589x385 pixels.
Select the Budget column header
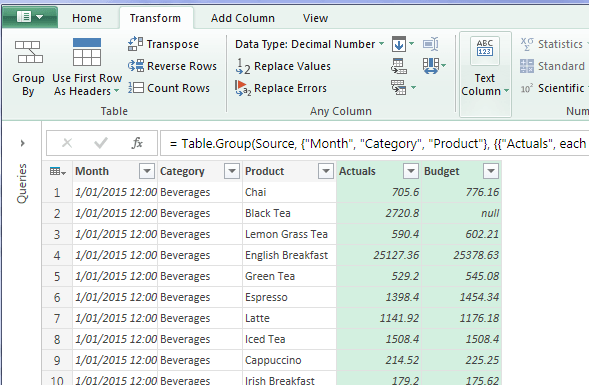[441, 171]
